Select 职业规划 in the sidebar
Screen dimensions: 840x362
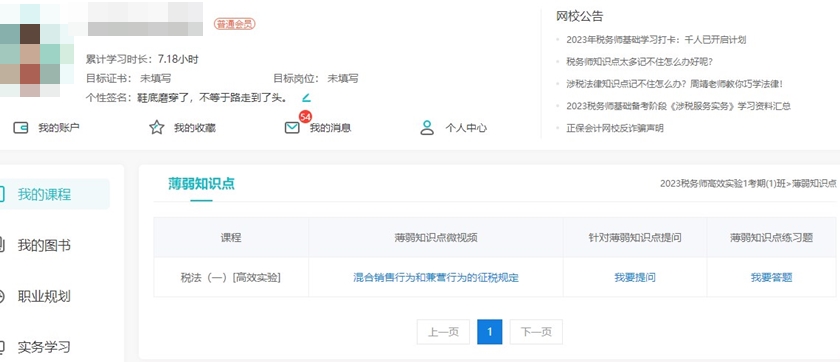(x=44, y=296)
